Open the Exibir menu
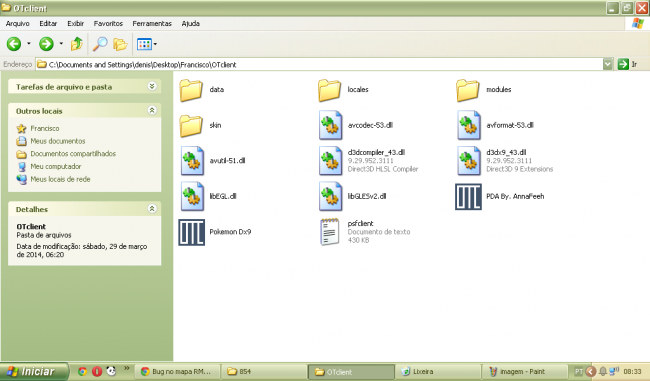The image size is (650, 381). [x=75, y=24]
